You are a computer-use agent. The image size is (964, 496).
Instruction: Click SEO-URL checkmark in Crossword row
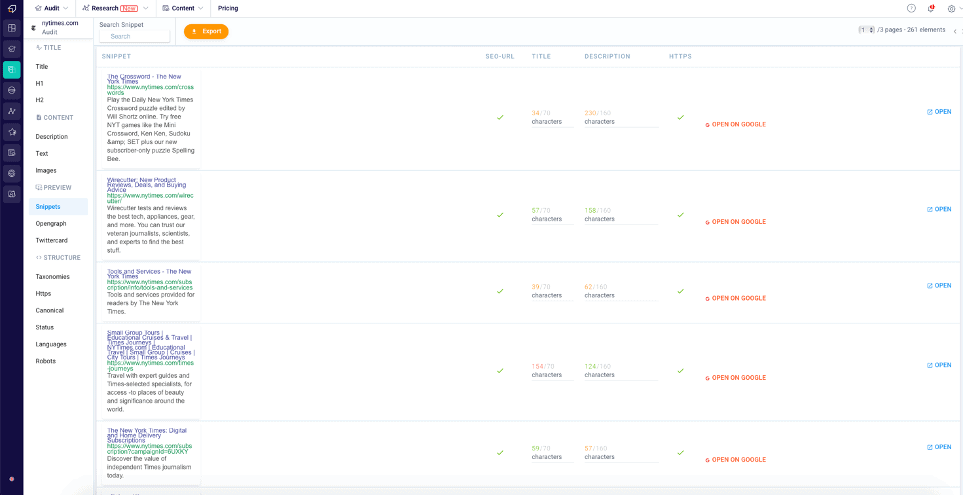(x=500, y=117)
